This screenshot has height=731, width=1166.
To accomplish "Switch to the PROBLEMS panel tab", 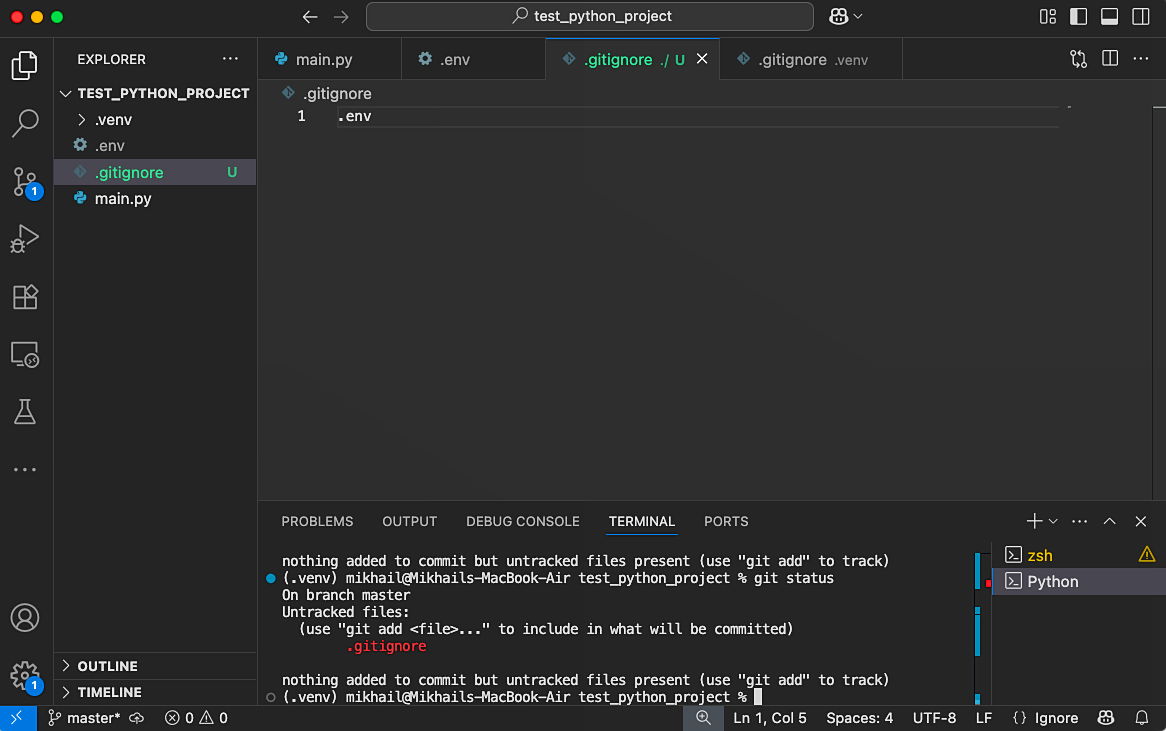I will coord(317,522).
